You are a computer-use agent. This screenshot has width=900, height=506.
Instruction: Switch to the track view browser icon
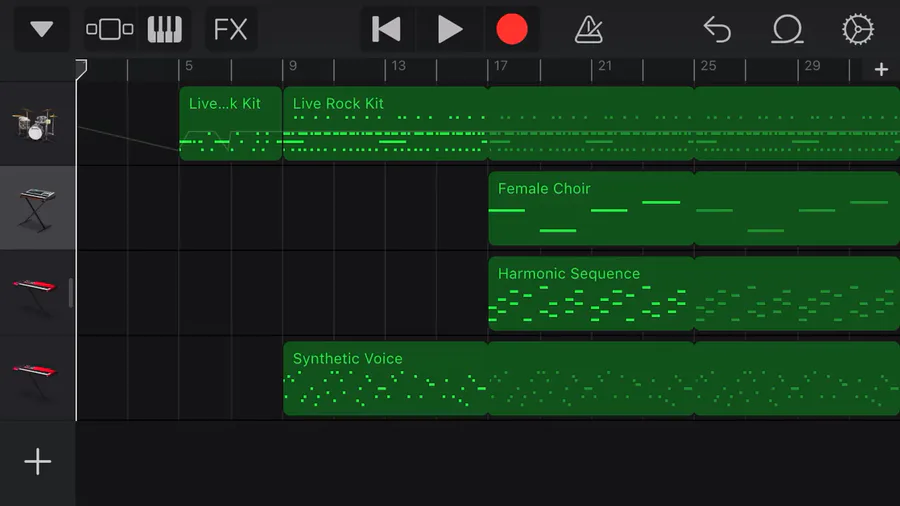pyautogui.click(x=110, y=29)
